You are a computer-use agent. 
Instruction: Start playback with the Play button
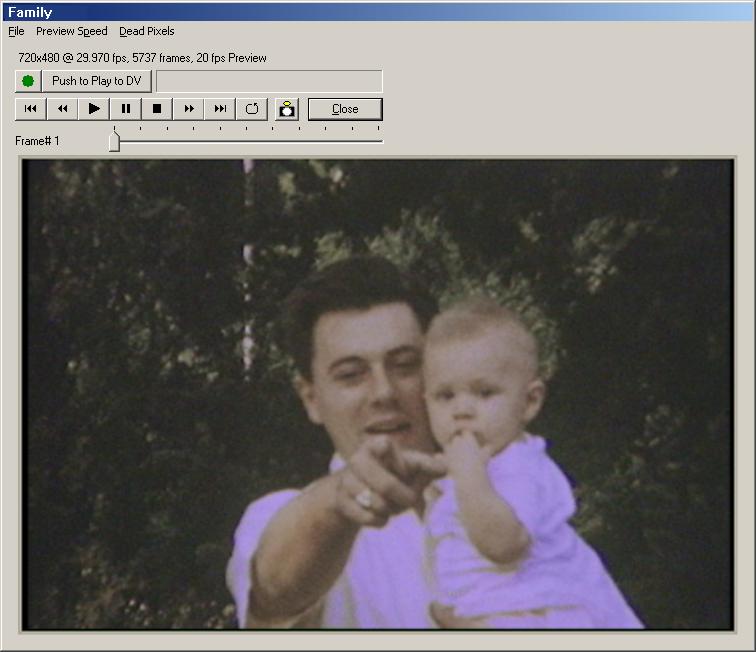[x=94, y=109]
